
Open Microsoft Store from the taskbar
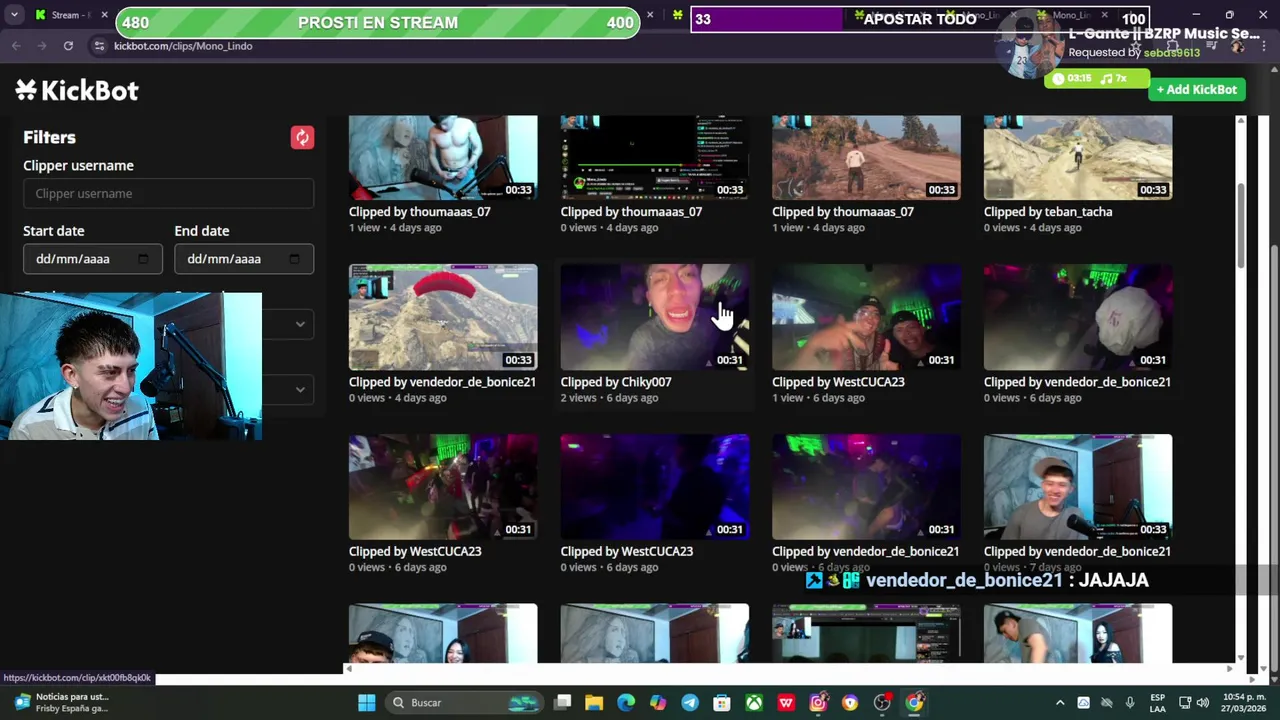(x=722, y=702)
